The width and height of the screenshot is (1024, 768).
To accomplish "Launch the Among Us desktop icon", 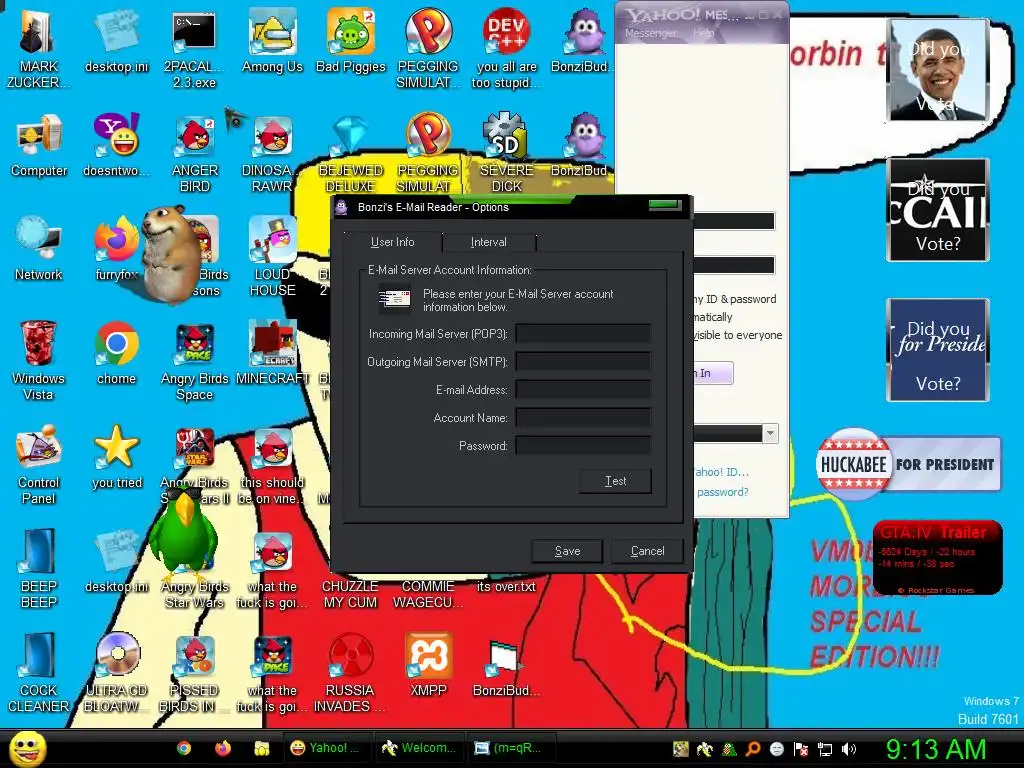I will coord(272,40).
